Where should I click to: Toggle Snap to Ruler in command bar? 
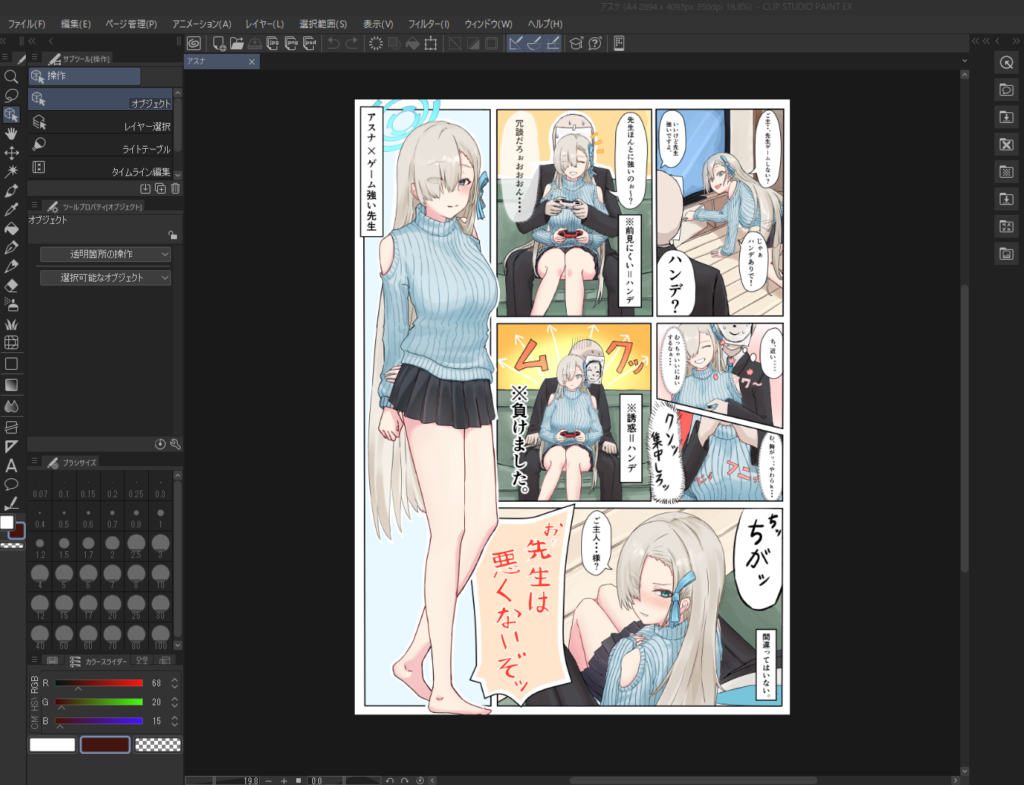(515, 44)
